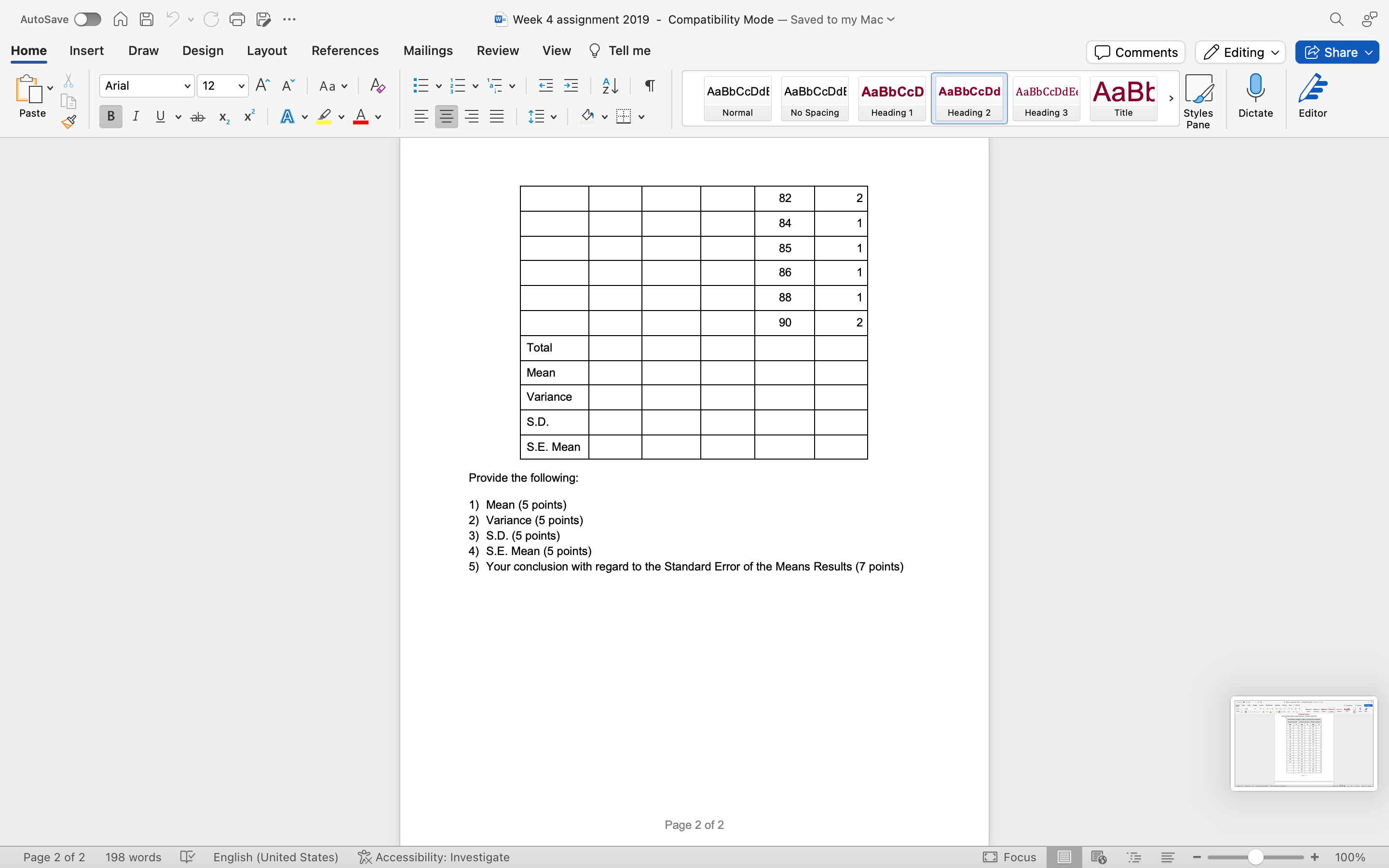1389x868 pixels.
Task: Enable superscript formatting
Action: pos(248,116)
